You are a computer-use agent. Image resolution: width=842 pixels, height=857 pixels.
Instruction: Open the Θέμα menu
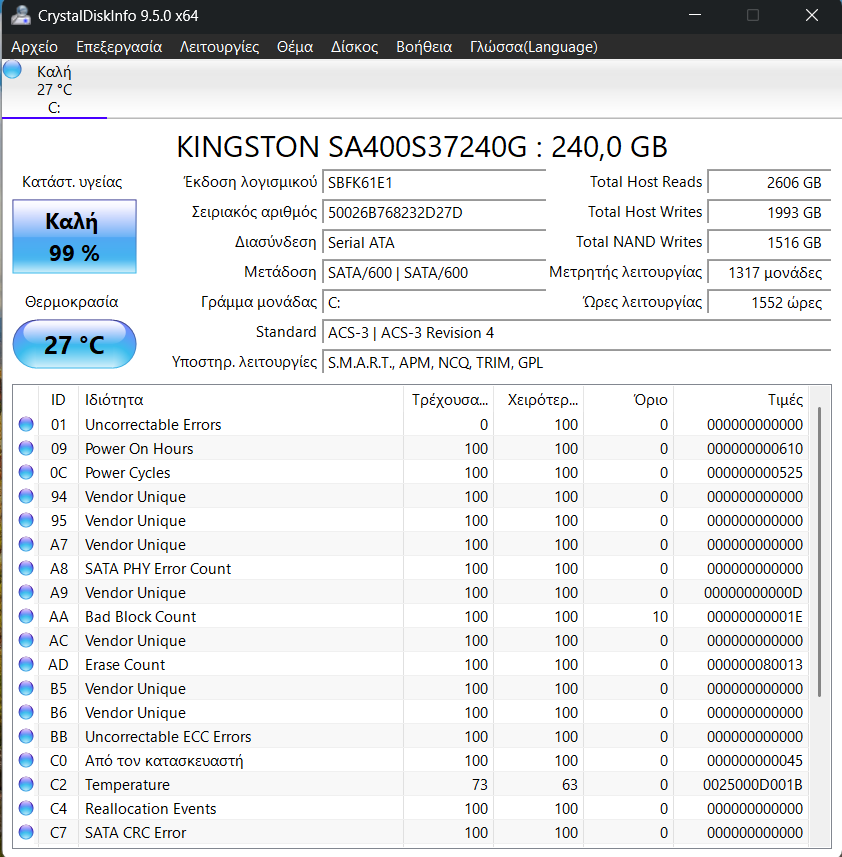[x=295, y=47]
